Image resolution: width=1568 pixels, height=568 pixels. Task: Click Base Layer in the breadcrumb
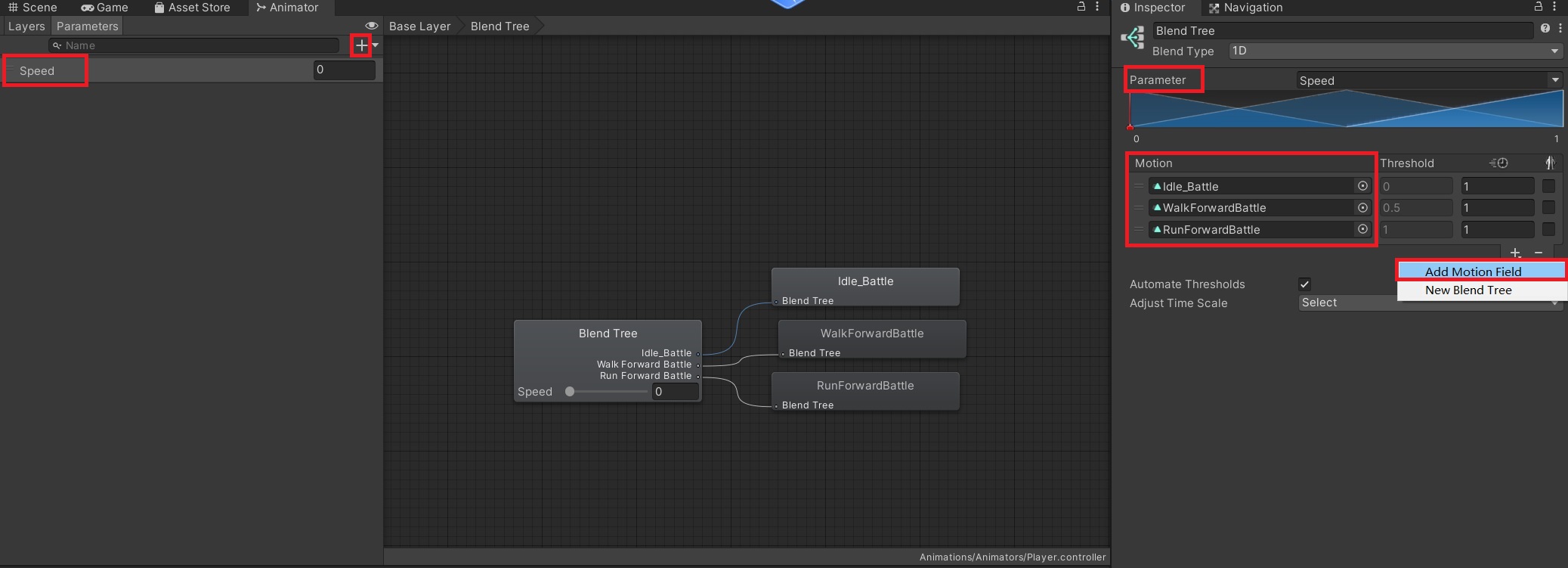pyautogui.click(x=419, y=26)
